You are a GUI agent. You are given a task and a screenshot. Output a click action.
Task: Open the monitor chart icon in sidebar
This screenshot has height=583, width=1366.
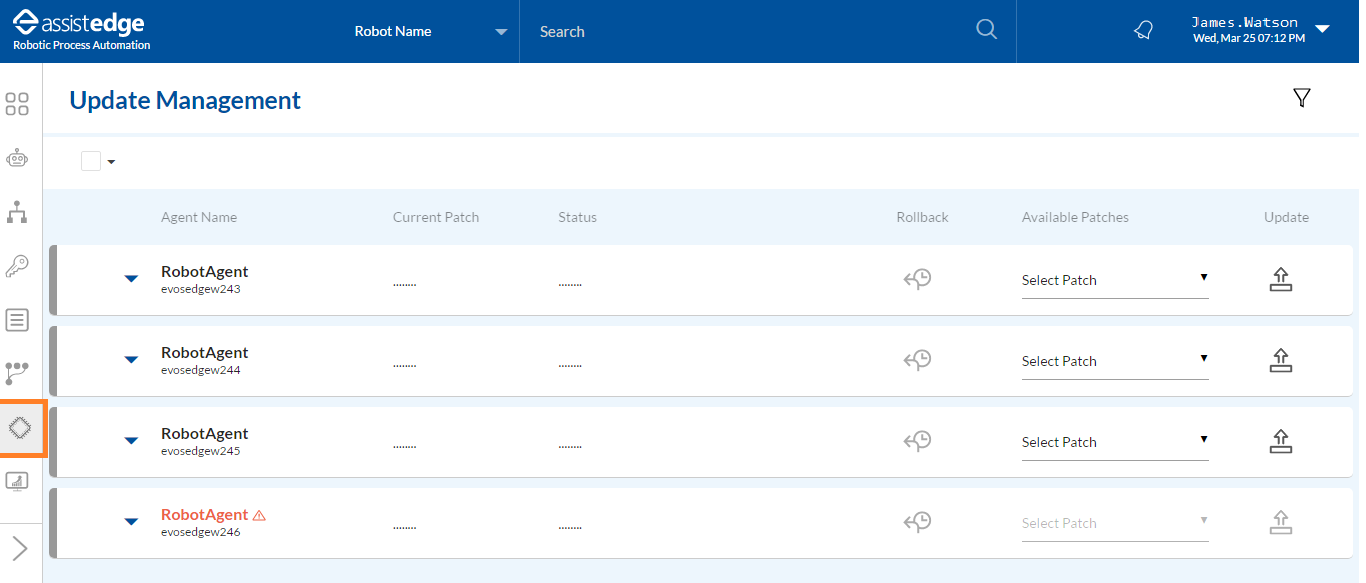tap(17, 481)
